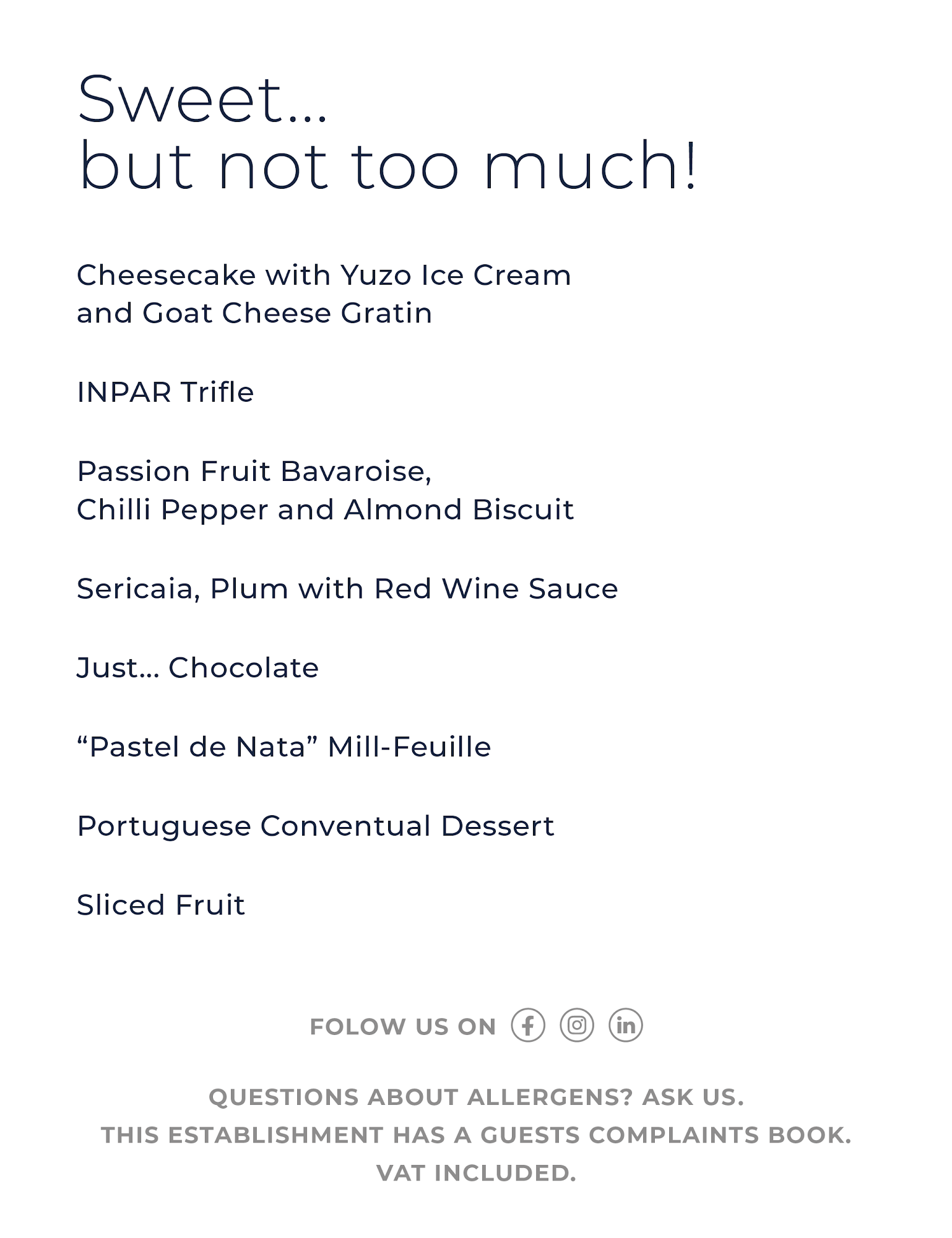The height and width of the screenshot is (1238, 952).
Task: Open the Facebook page icon
Action: [527, 1026]
